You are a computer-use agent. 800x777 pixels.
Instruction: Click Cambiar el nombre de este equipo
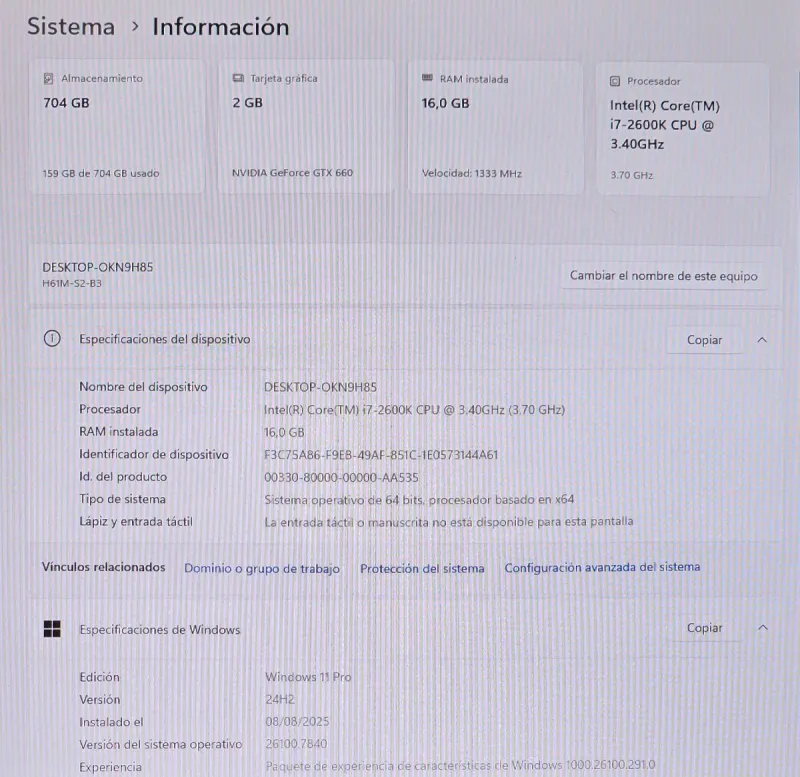[663, 276]
